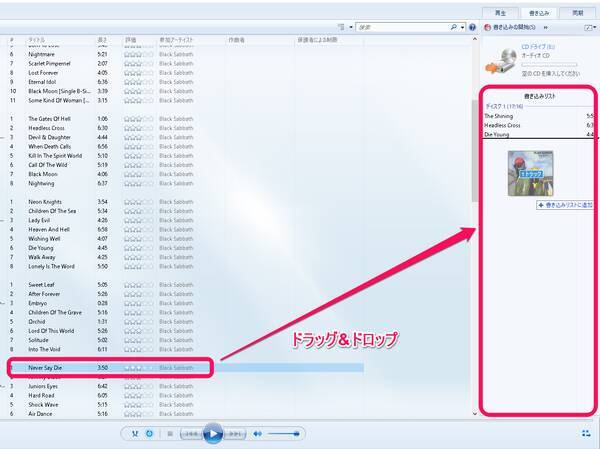
Task: Turn on shuffle in the playback bar
Action: (x=135, y=434)
